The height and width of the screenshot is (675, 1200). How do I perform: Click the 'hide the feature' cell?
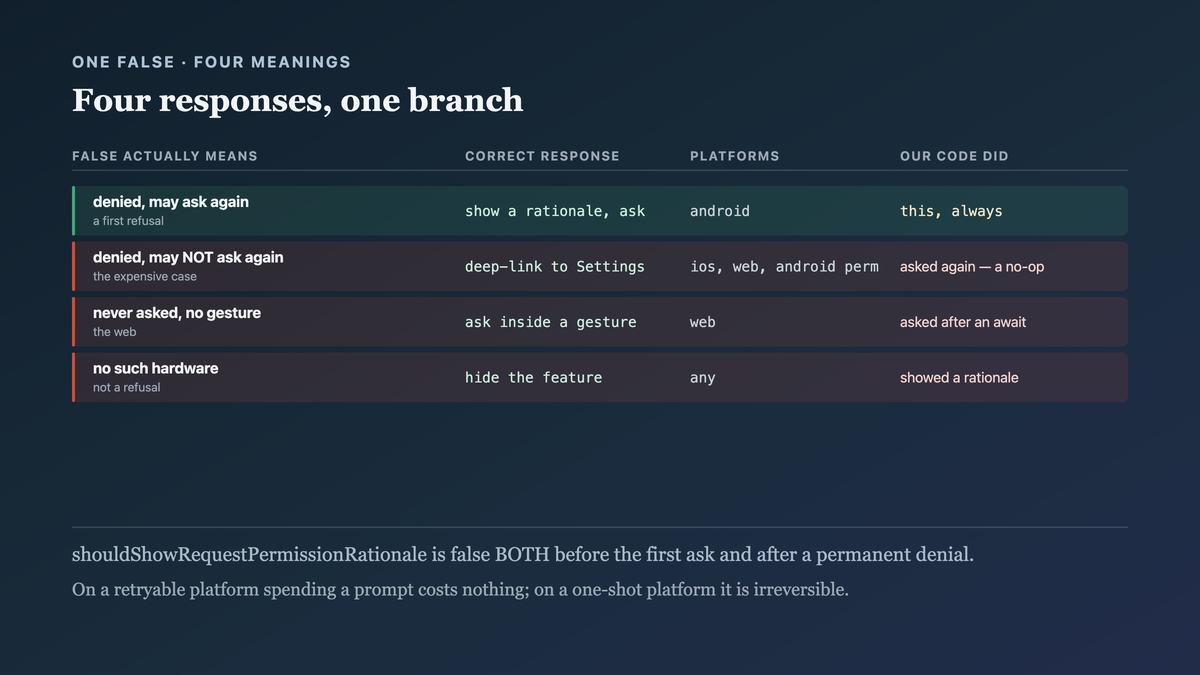pos(534,378)
